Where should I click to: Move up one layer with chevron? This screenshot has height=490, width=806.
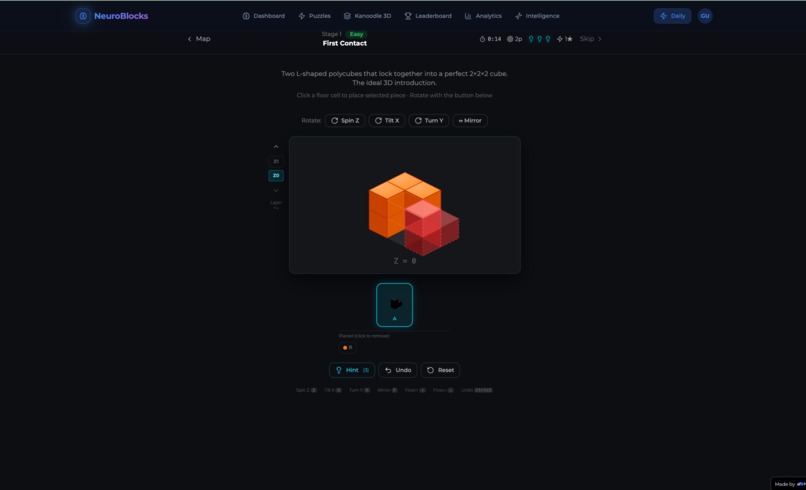[x=276, y=147]
